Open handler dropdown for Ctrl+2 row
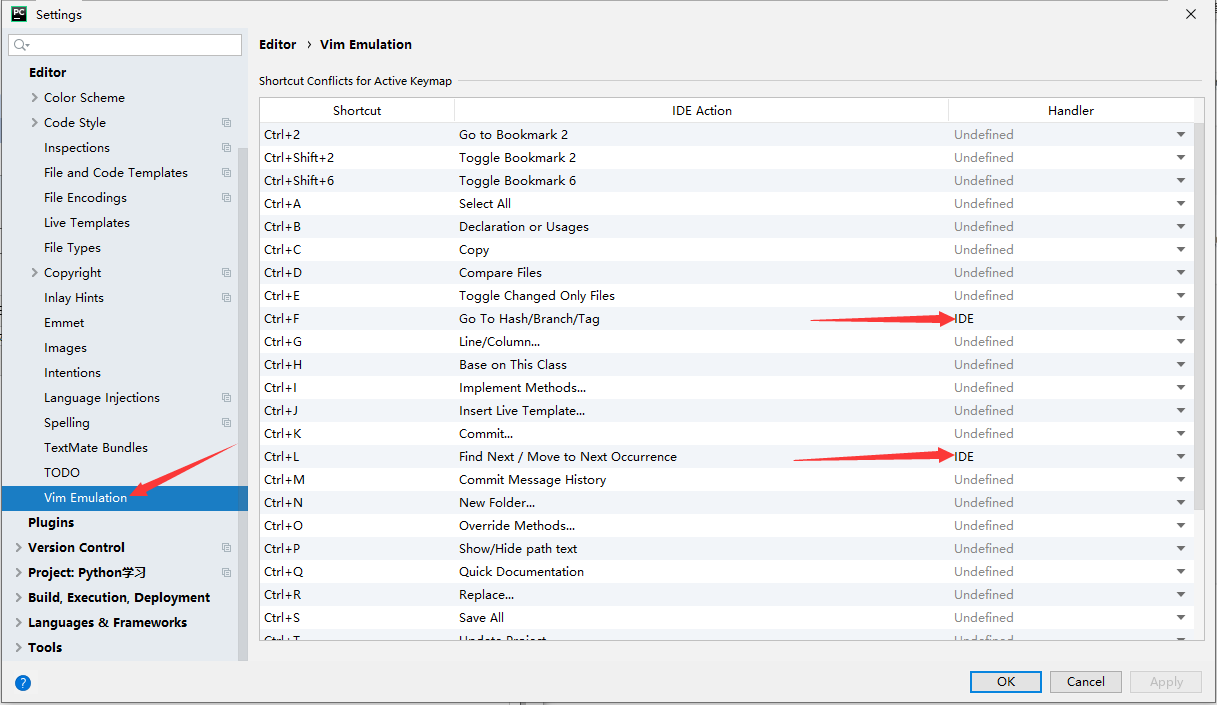1217x705 pixels. coord(1181,135)
